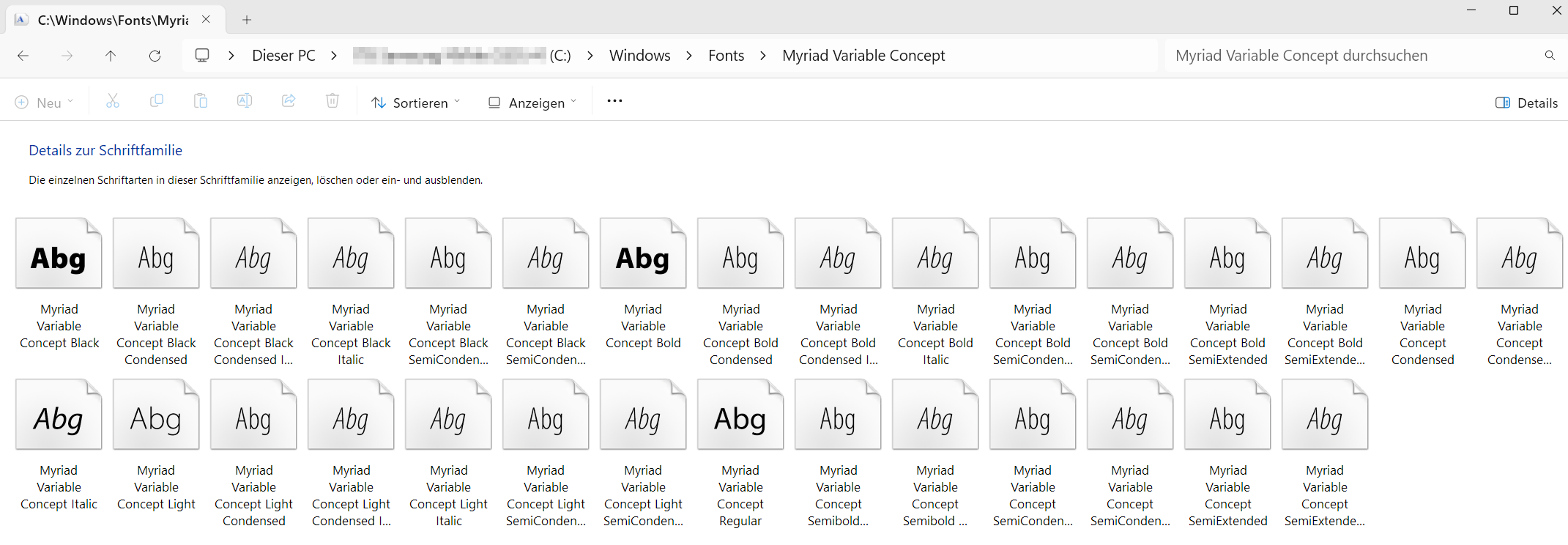Open the Sortieren dropdown

[x=416, y=103]
